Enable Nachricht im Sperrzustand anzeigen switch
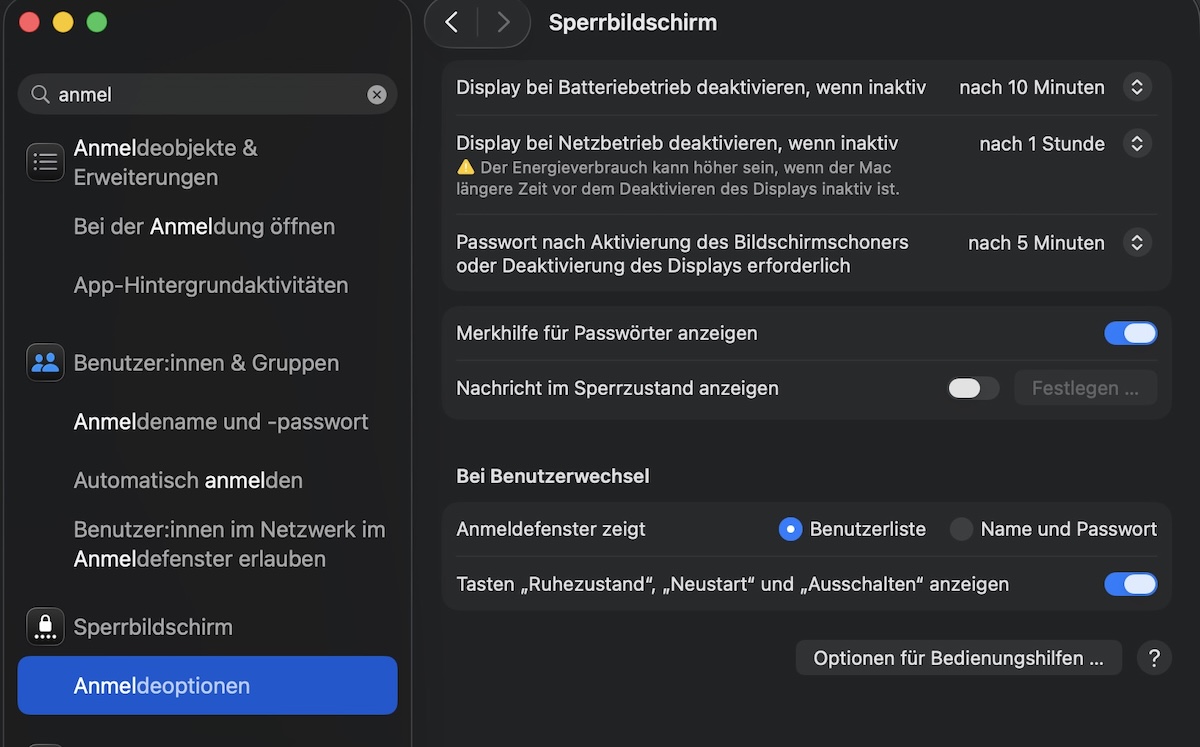Screen dimensions: 1200x747 973,388
